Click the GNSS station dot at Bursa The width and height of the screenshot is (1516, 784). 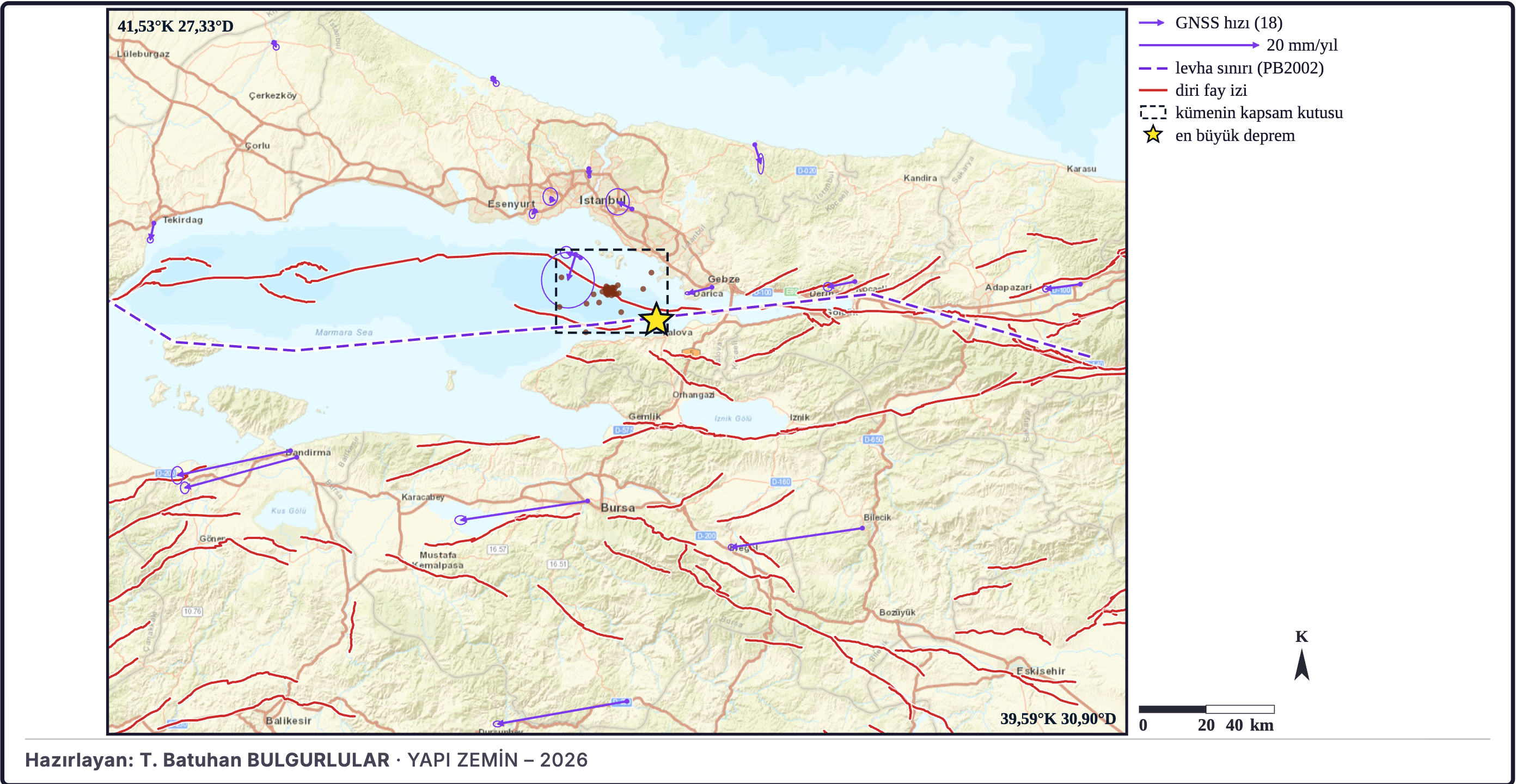588,501
